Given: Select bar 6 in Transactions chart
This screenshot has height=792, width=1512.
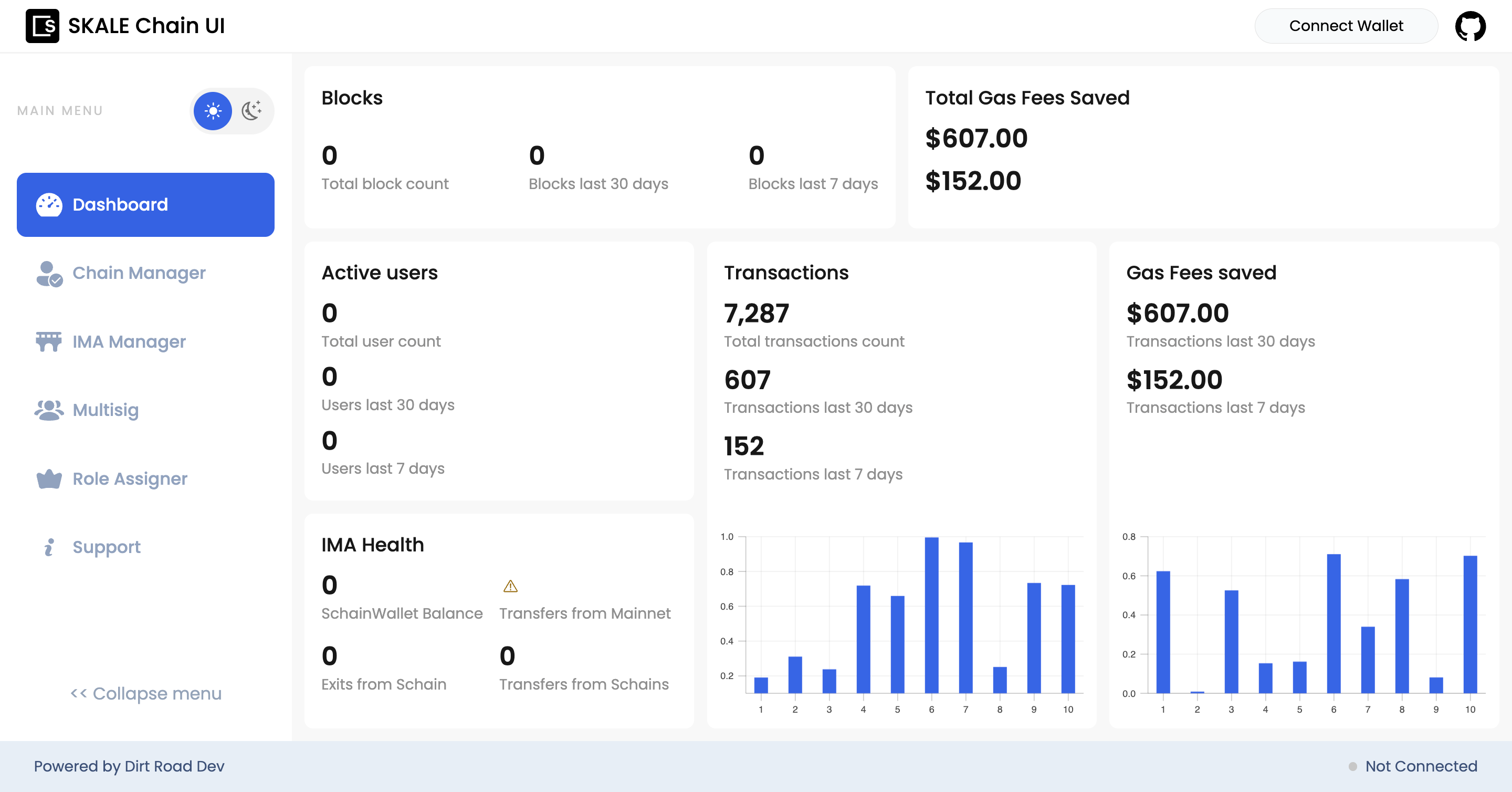Looking at the screenshot, I should click(x=931, y=616).
